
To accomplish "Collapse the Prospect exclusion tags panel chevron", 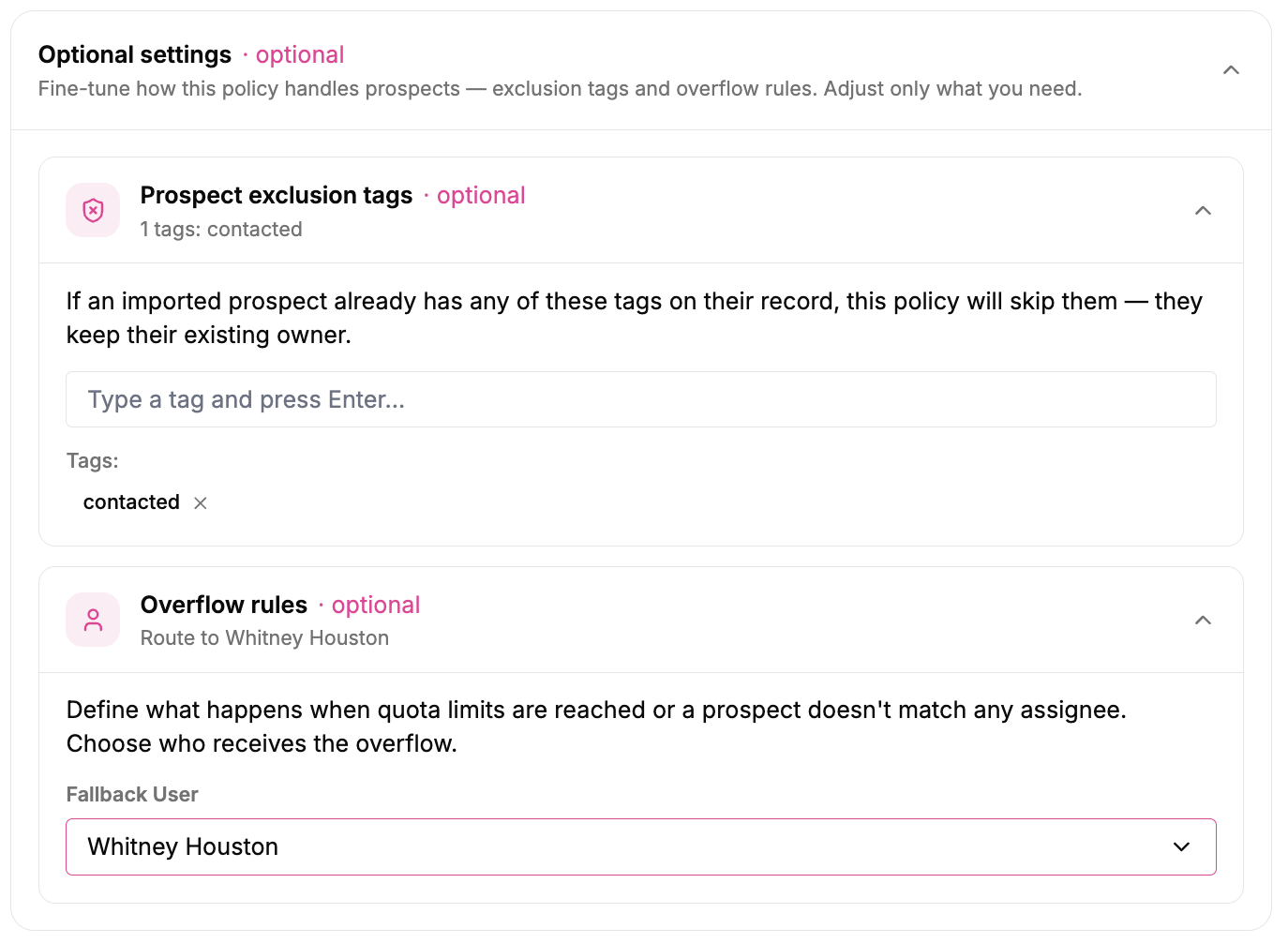I will [x=1203, y=211].
